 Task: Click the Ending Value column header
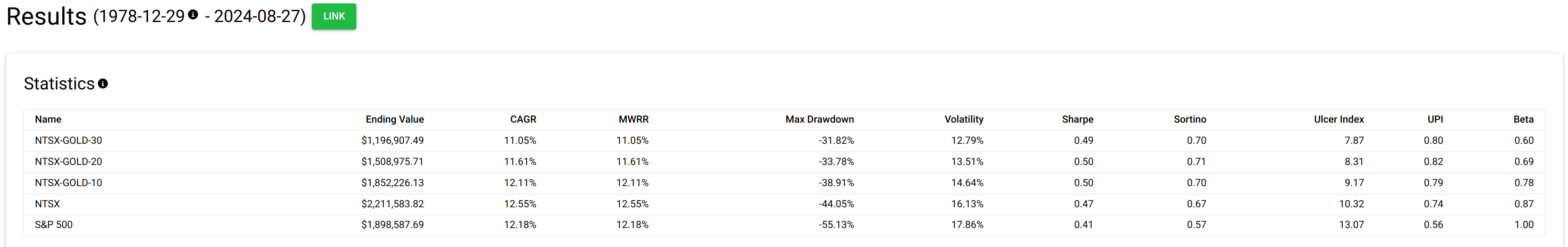[394, 119]
